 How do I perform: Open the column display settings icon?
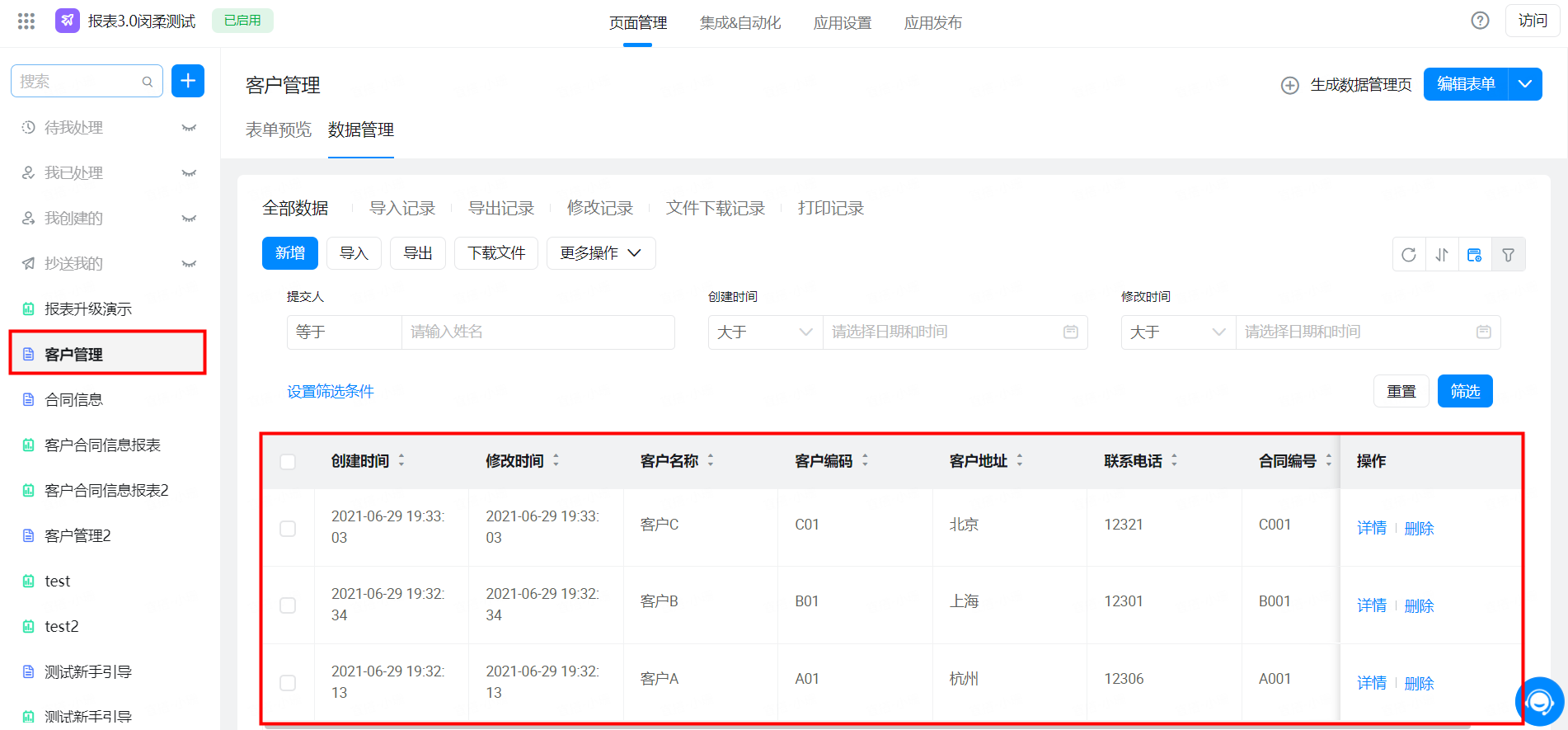[x=1475, y=255]
